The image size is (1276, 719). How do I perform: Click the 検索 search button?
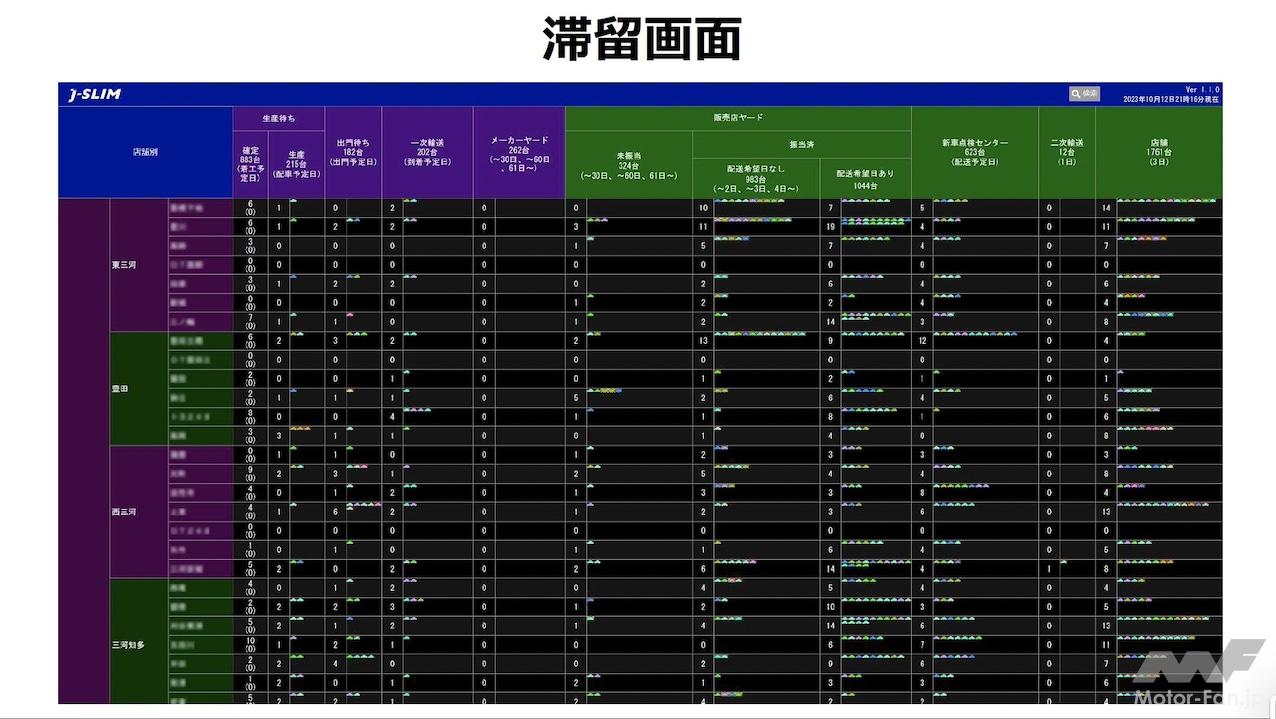click(1084, 94)
